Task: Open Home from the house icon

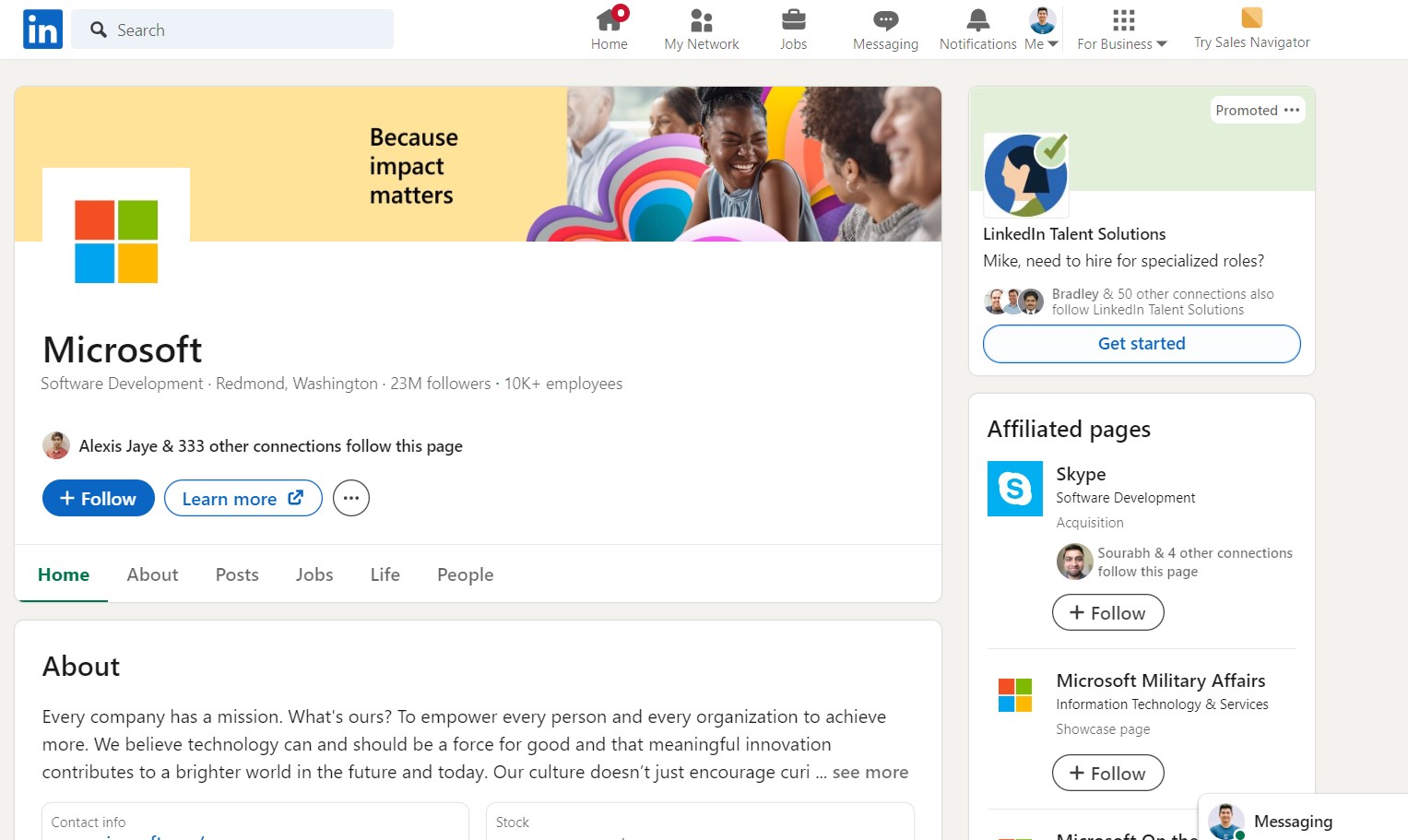Action: 609,19
